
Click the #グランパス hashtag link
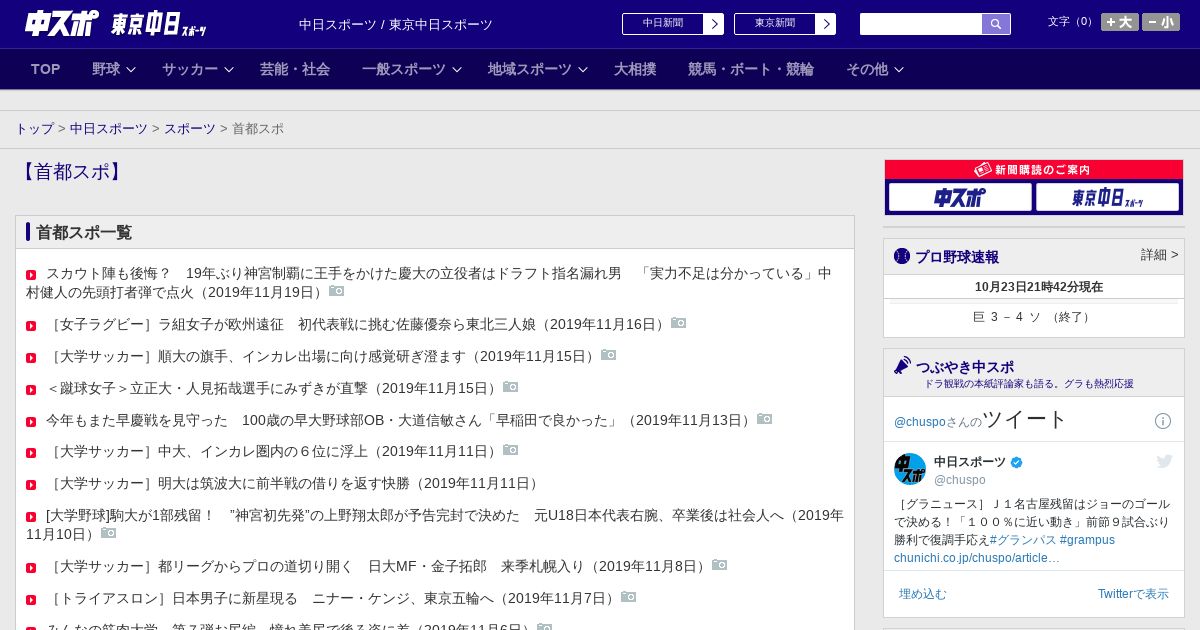coord(1022,540)
